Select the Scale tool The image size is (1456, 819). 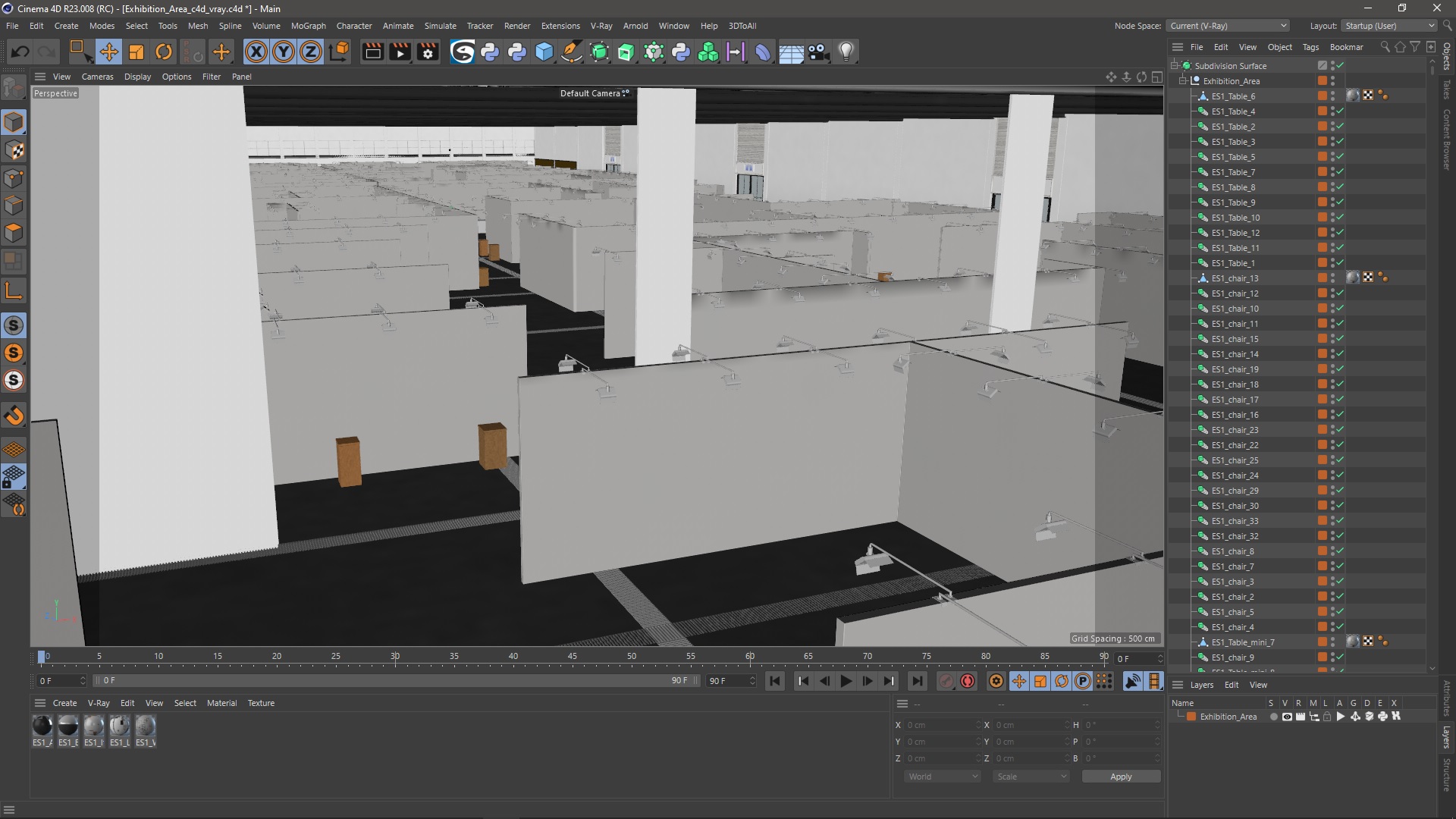136,52
